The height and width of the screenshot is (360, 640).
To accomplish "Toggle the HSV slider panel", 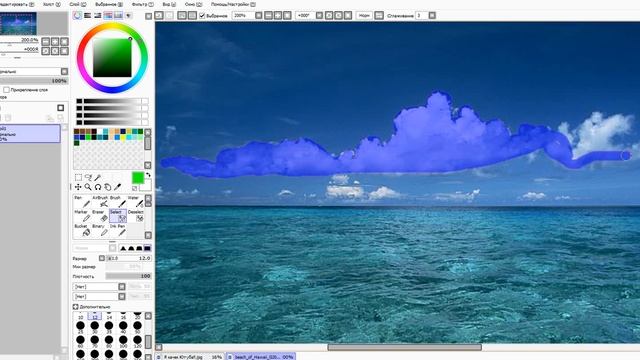I will point(98,16).
